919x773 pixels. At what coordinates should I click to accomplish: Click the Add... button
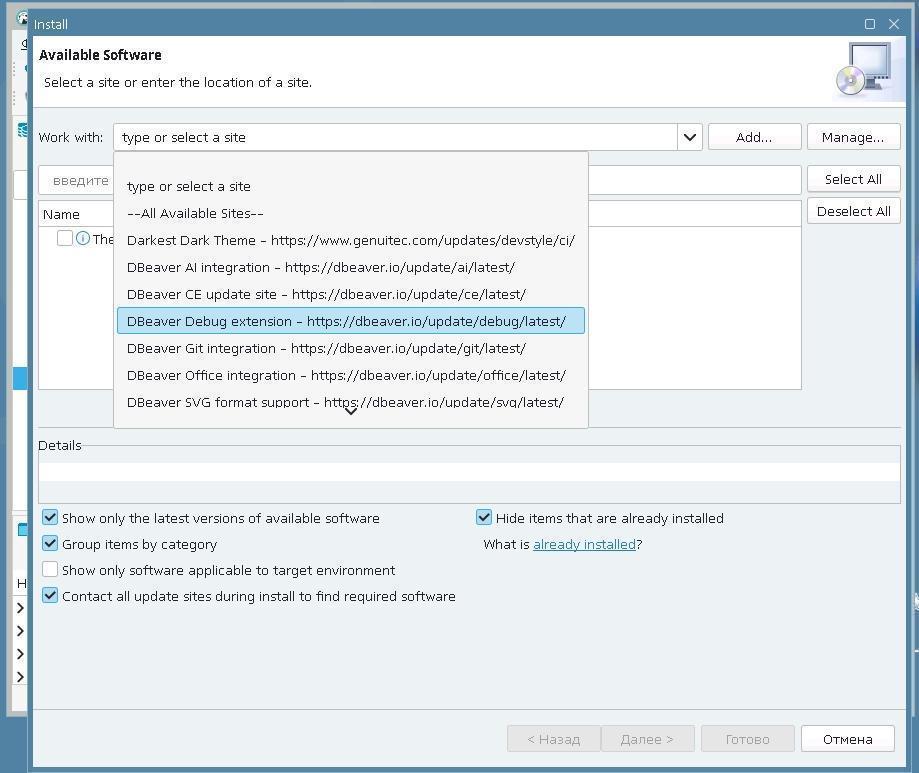pos(753,137)
